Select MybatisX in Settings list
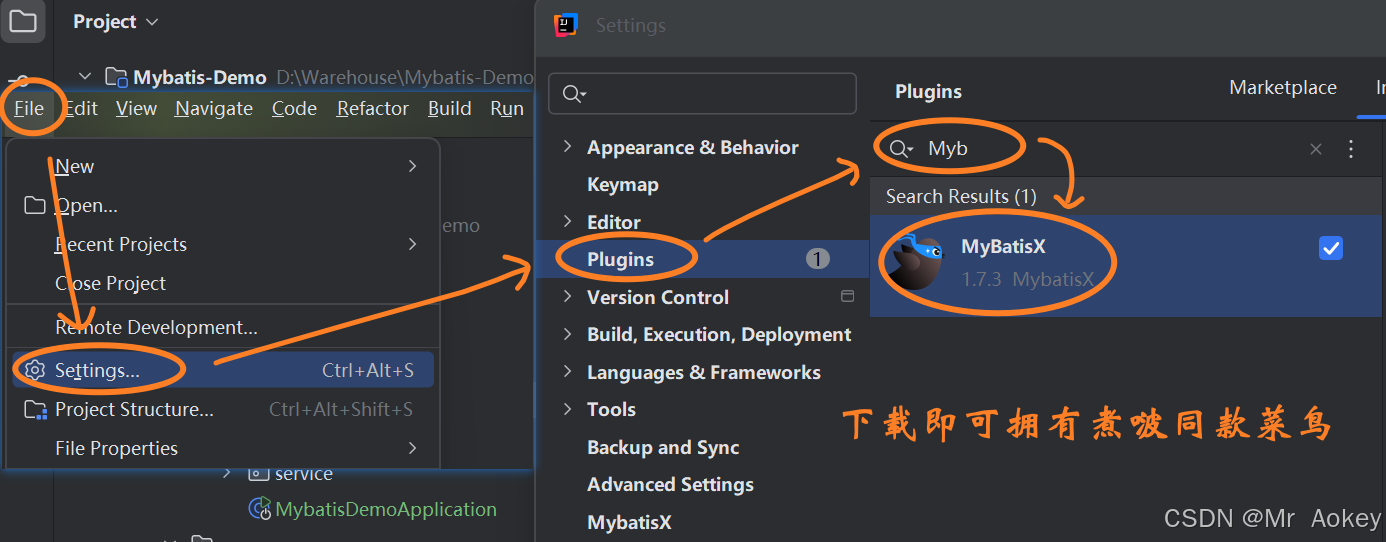 pyautogui.click(x=629, y=522)
